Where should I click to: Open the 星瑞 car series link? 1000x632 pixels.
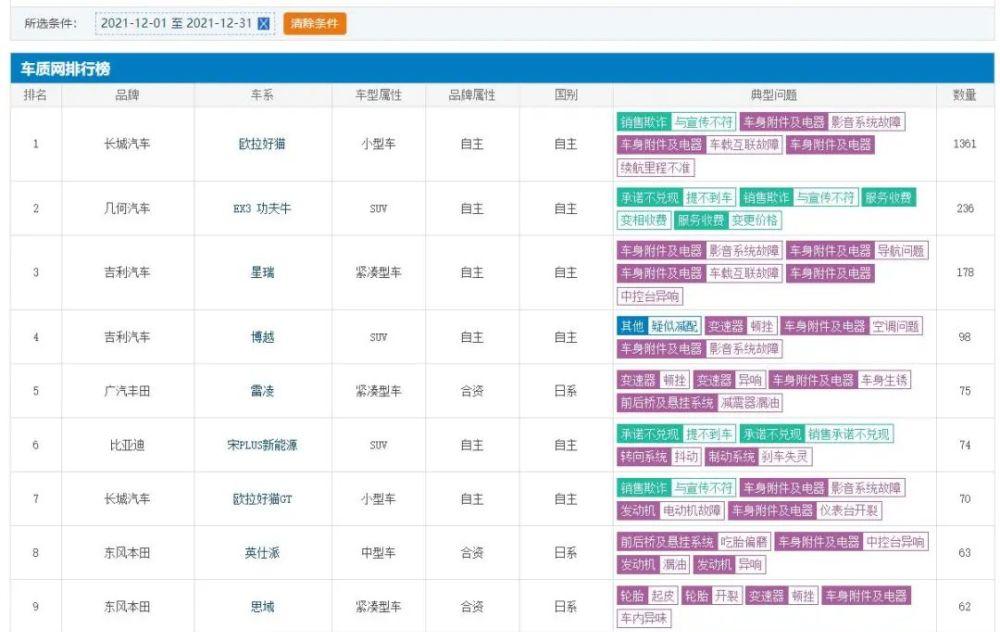tap(262, 273)
